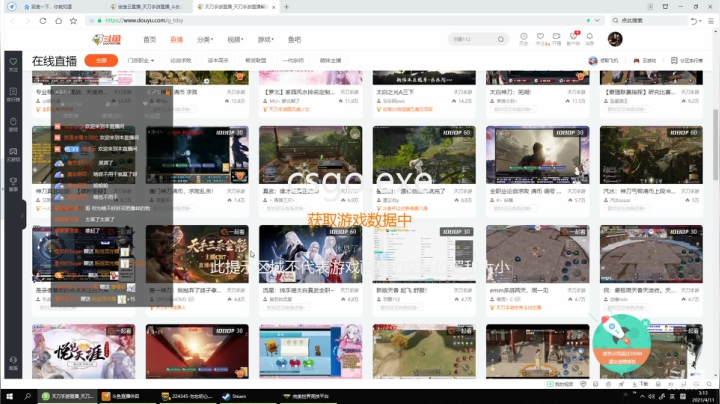Expand the 游戏 games menu
The width and height of the screenshot is (720, 404).
click(265, 39)
